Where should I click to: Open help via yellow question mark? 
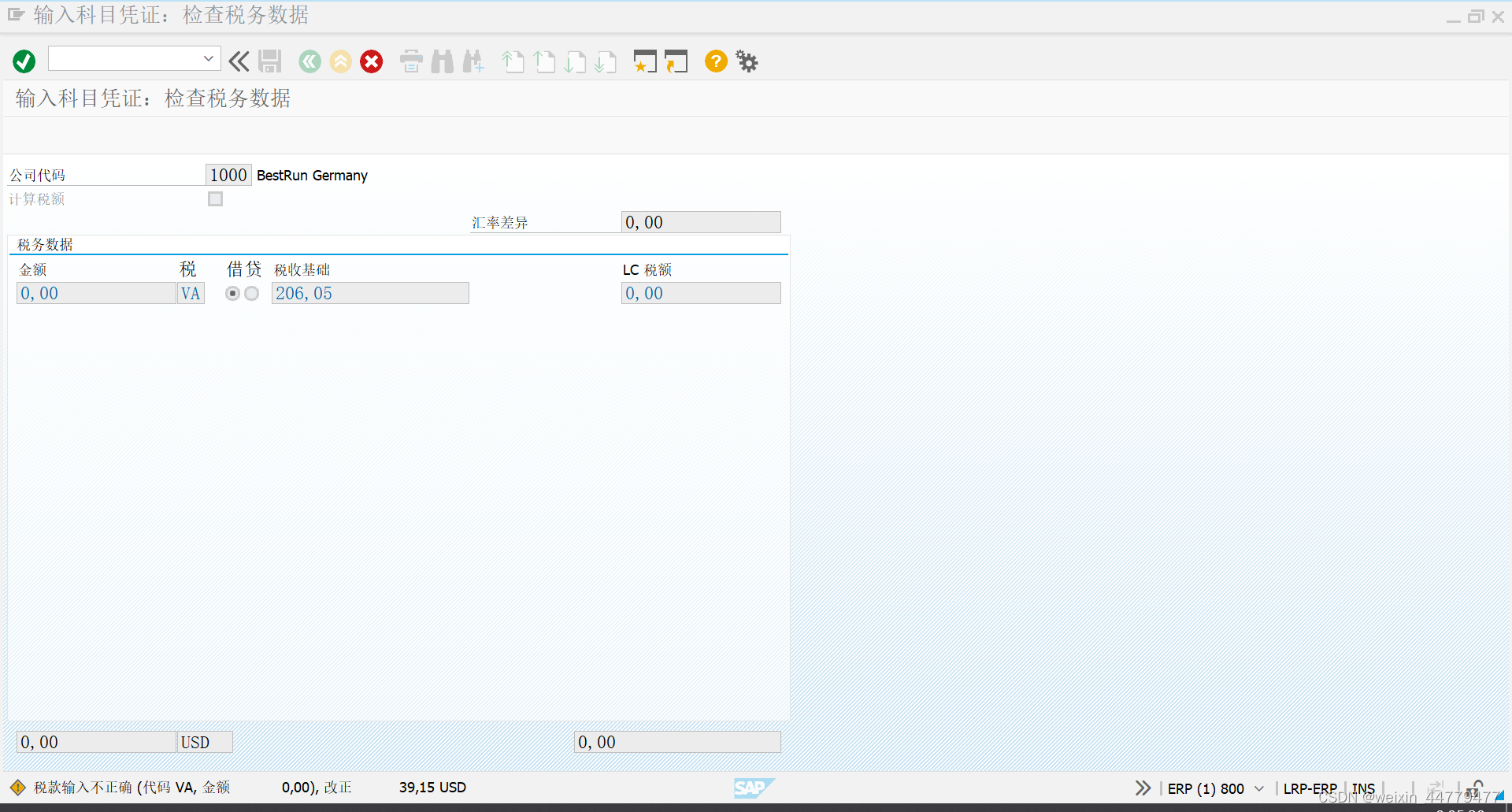click(x=716, y=61)
